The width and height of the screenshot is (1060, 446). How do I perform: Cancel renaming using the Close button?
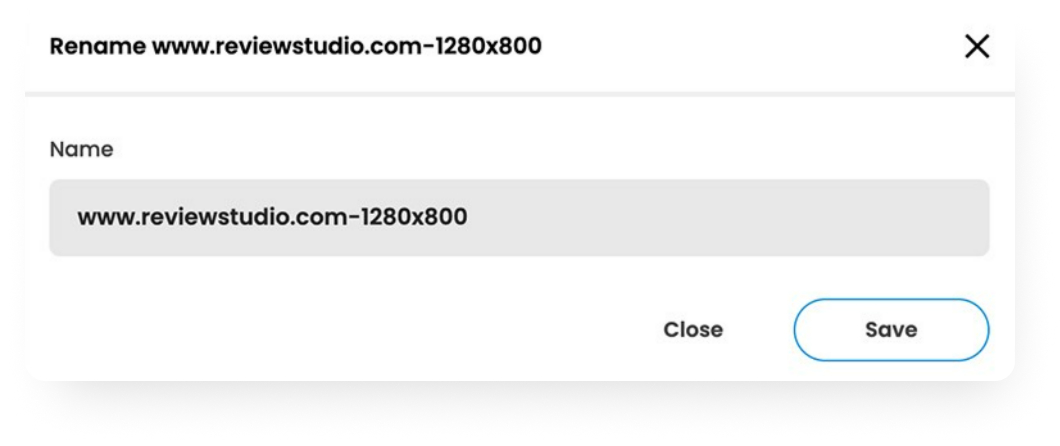(693, 329)
